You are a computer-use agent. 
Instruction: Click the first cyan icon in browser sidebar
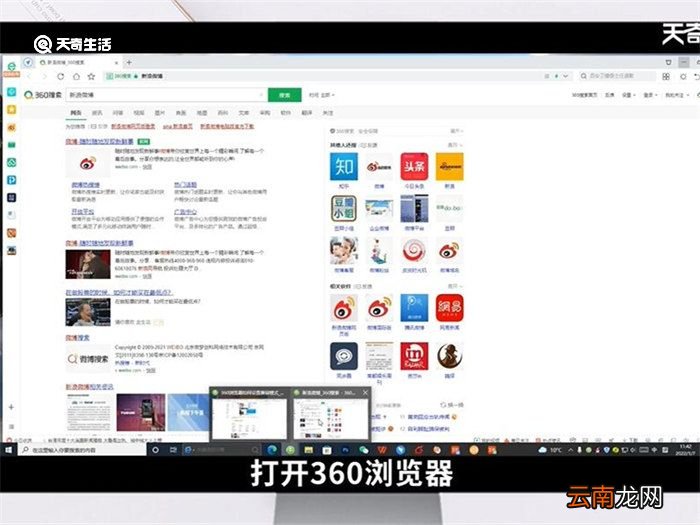[x=12, y=92]
